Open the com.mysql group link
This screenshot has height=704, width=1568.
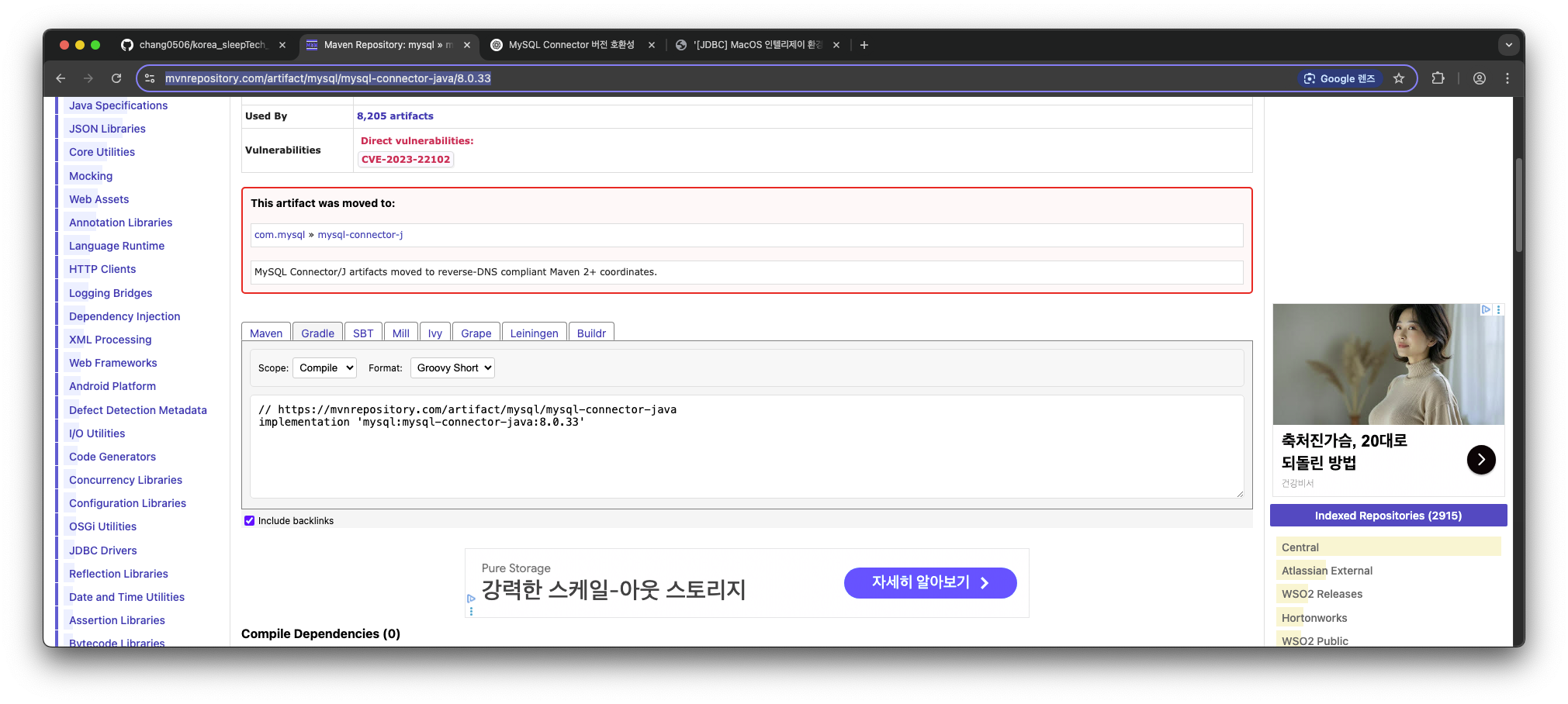click(279, 235)
